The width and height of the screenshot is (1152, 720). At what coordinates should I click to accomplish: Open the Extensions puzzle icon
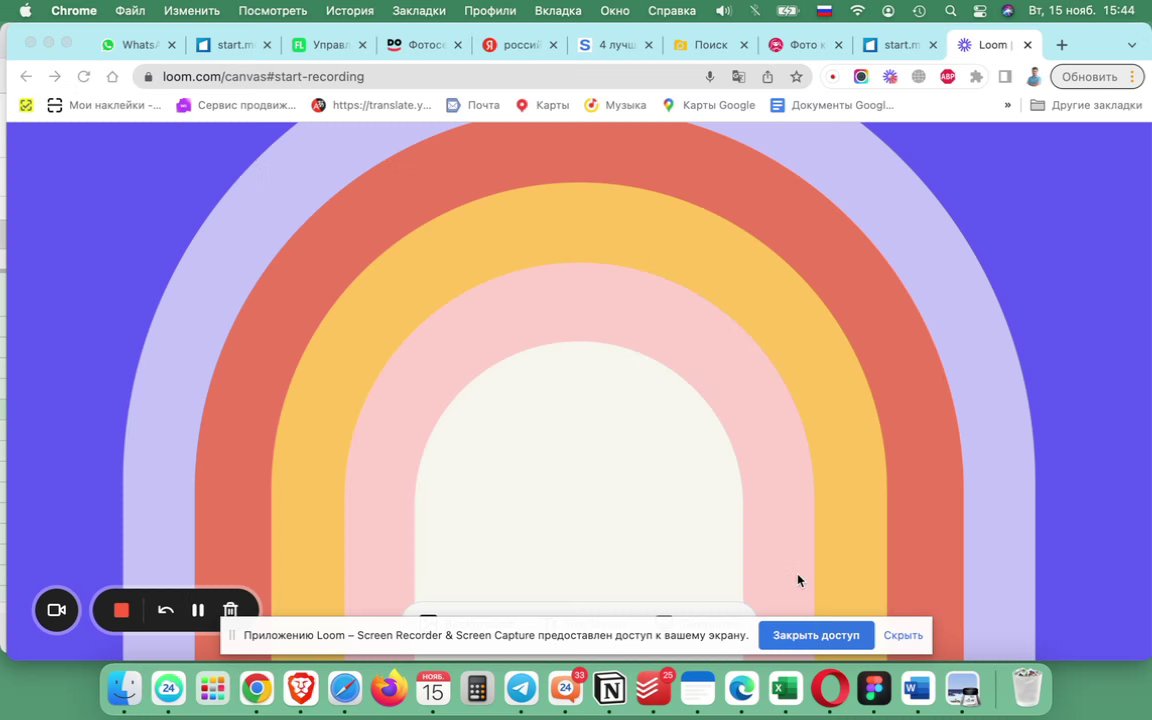click(976, 76)
